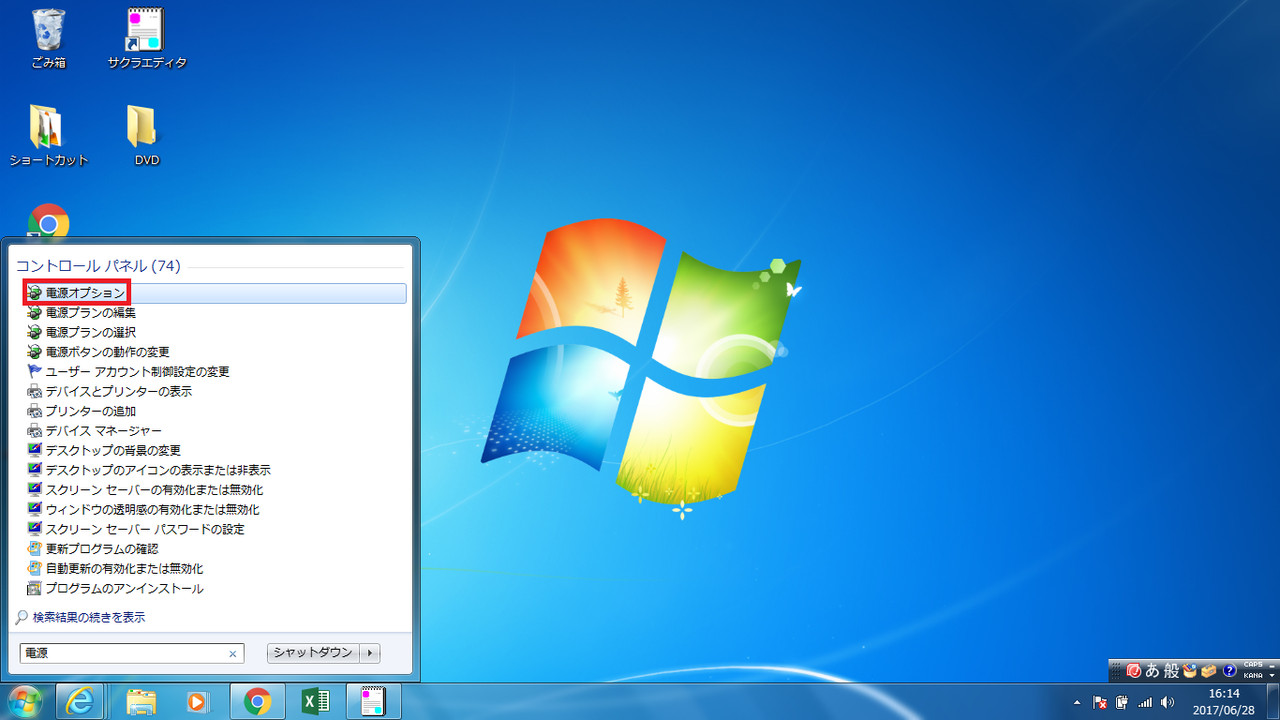Select the ショートカット folder on desktop
The width and height of the screenshot is (1280, 720).
point(48,136)
